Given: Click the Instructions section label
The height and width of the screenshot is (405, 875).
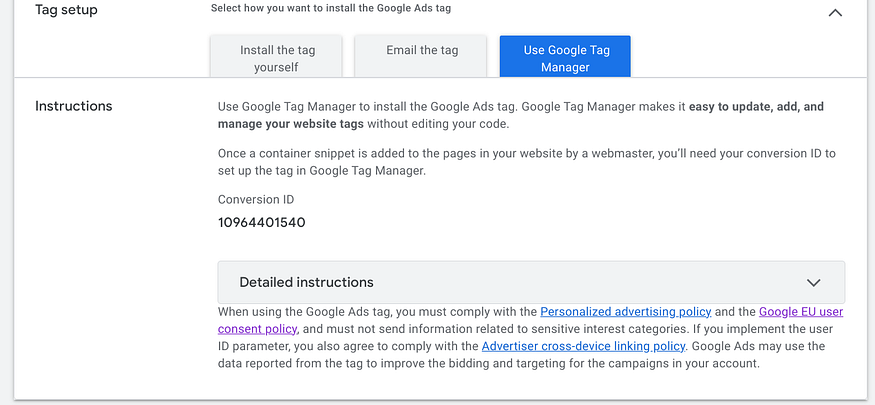Looking at the screenshot, I should click(74, 106).
